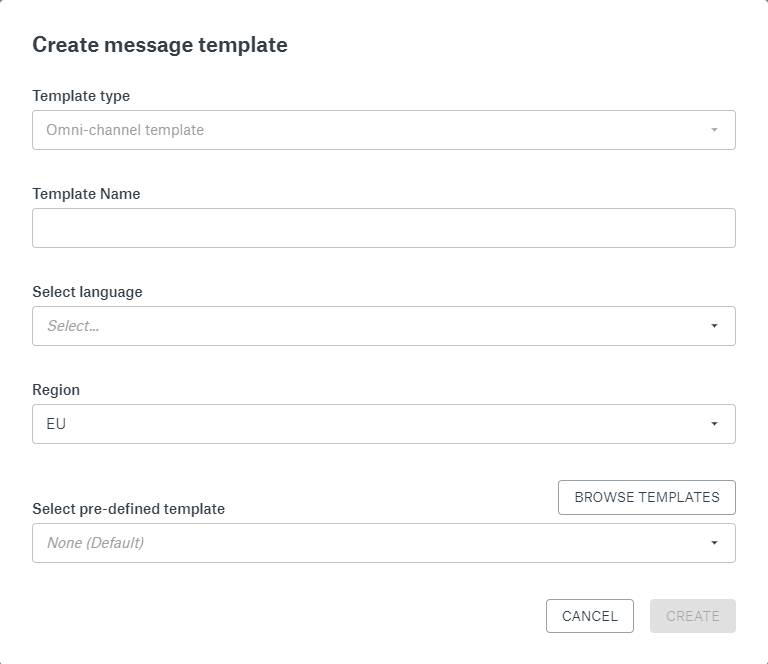This screenshot has height=664, width=768.
Task: Click the 'Create message template' heading
Action: coord(160,45)
